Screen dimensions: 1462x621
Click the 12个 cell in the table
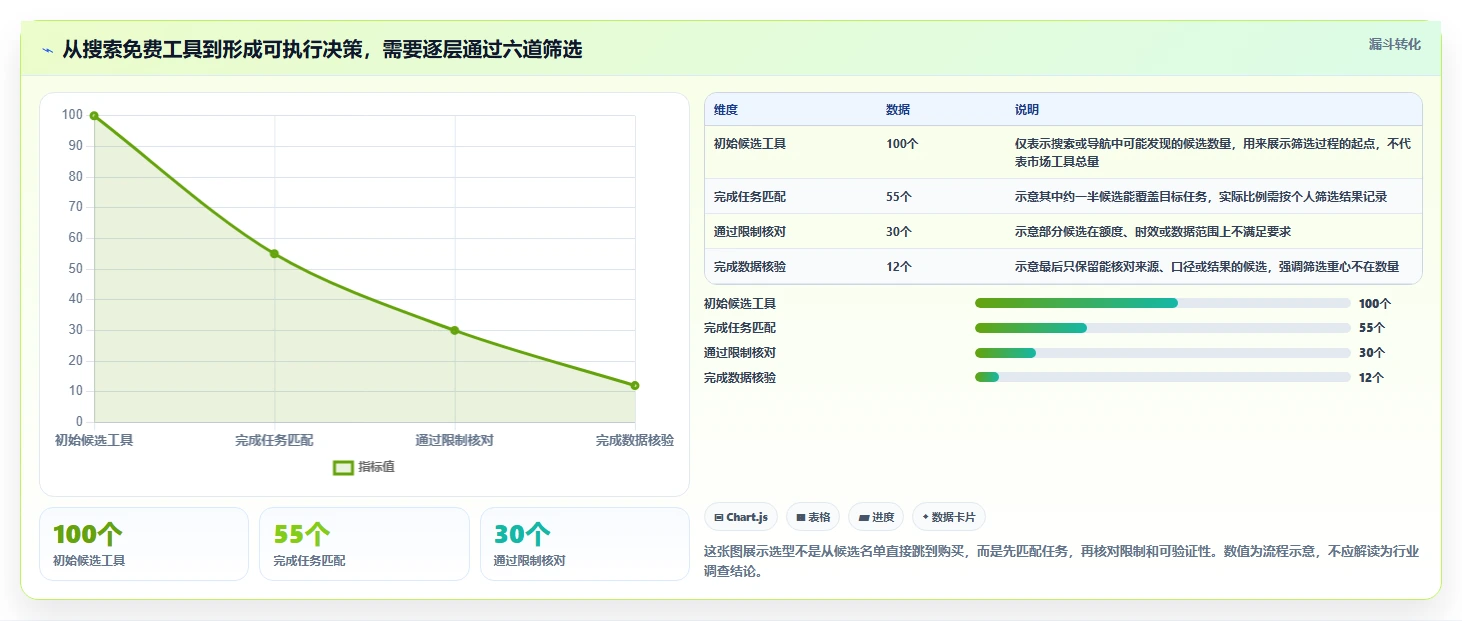coord(899,267)
